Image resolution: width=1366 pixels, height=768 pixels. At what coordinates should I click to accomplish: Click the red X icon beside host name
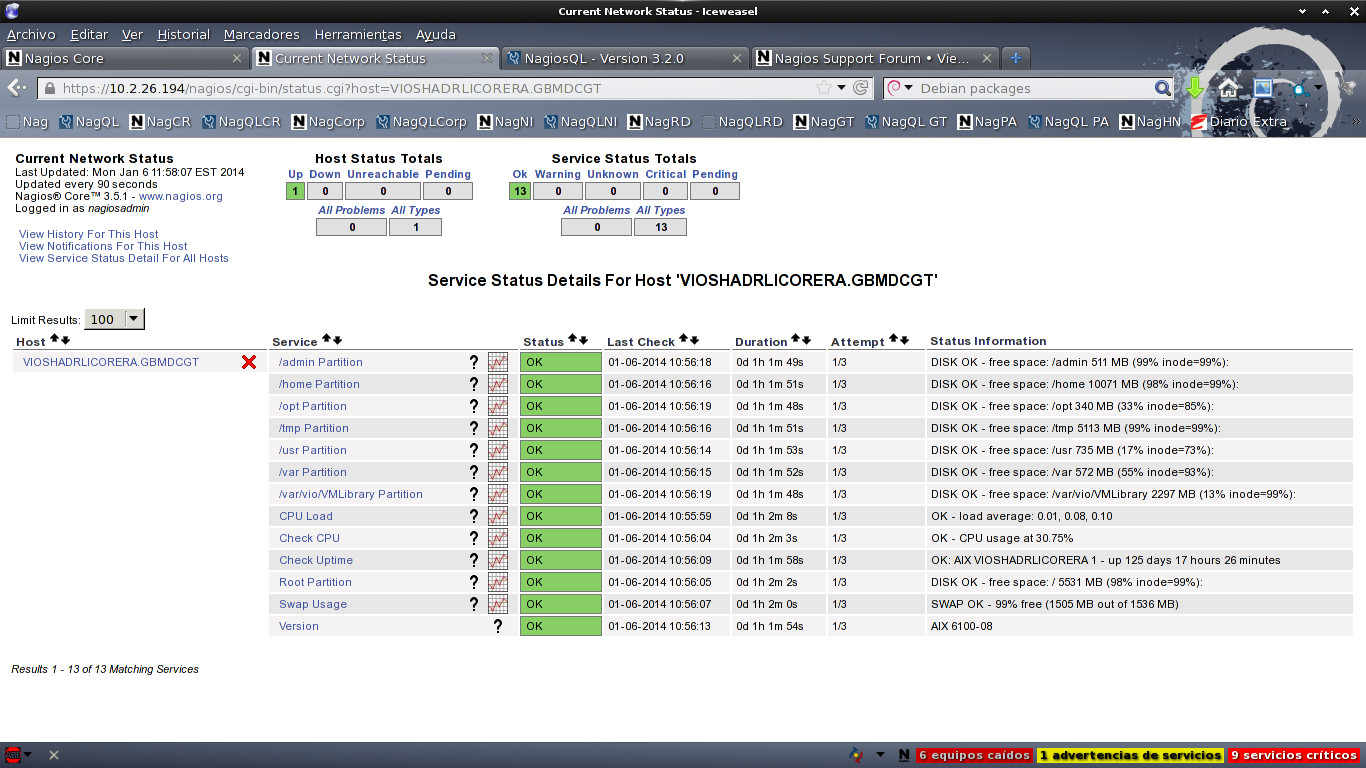pos(249,362)
